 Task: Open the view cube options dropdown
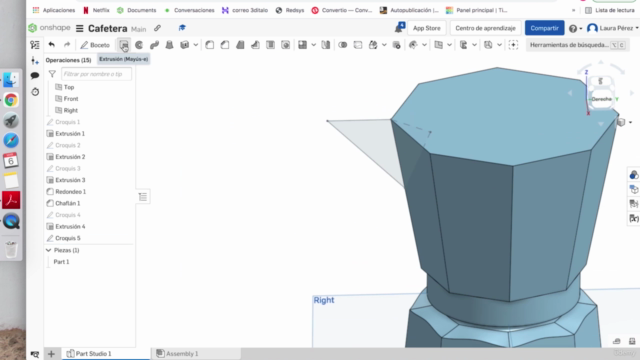(x=630, y=122)
